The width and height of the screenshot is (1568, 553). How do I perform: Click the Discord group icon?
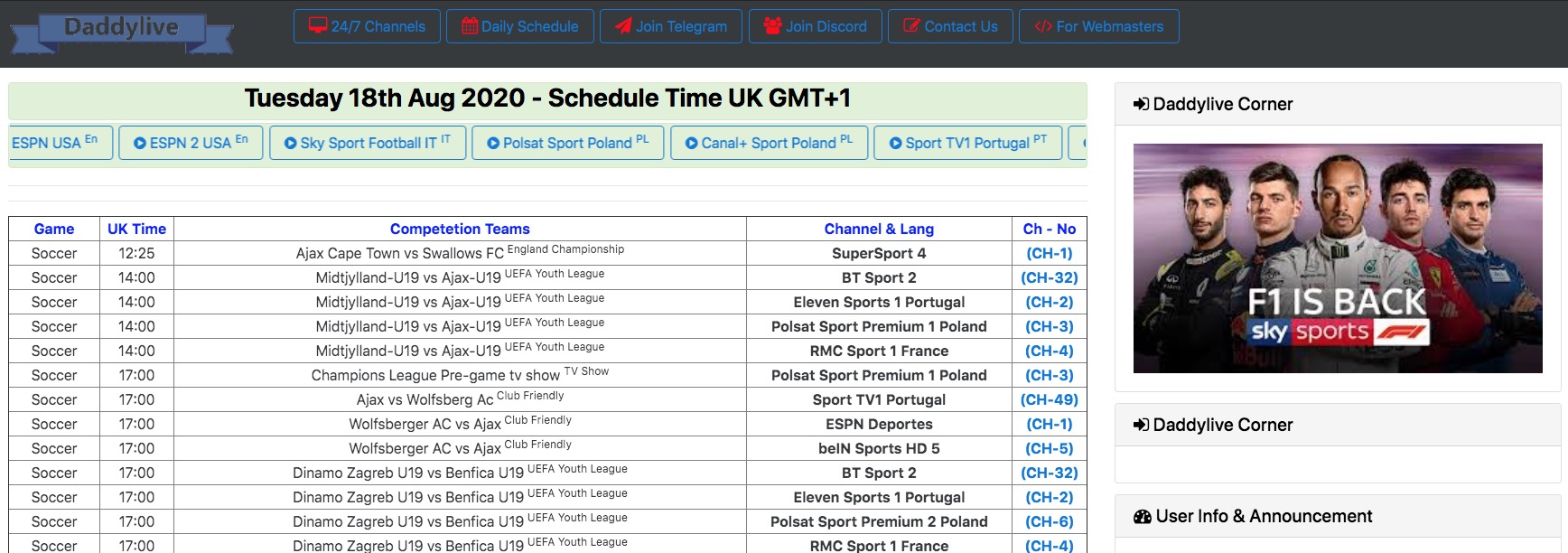[772, 26]
